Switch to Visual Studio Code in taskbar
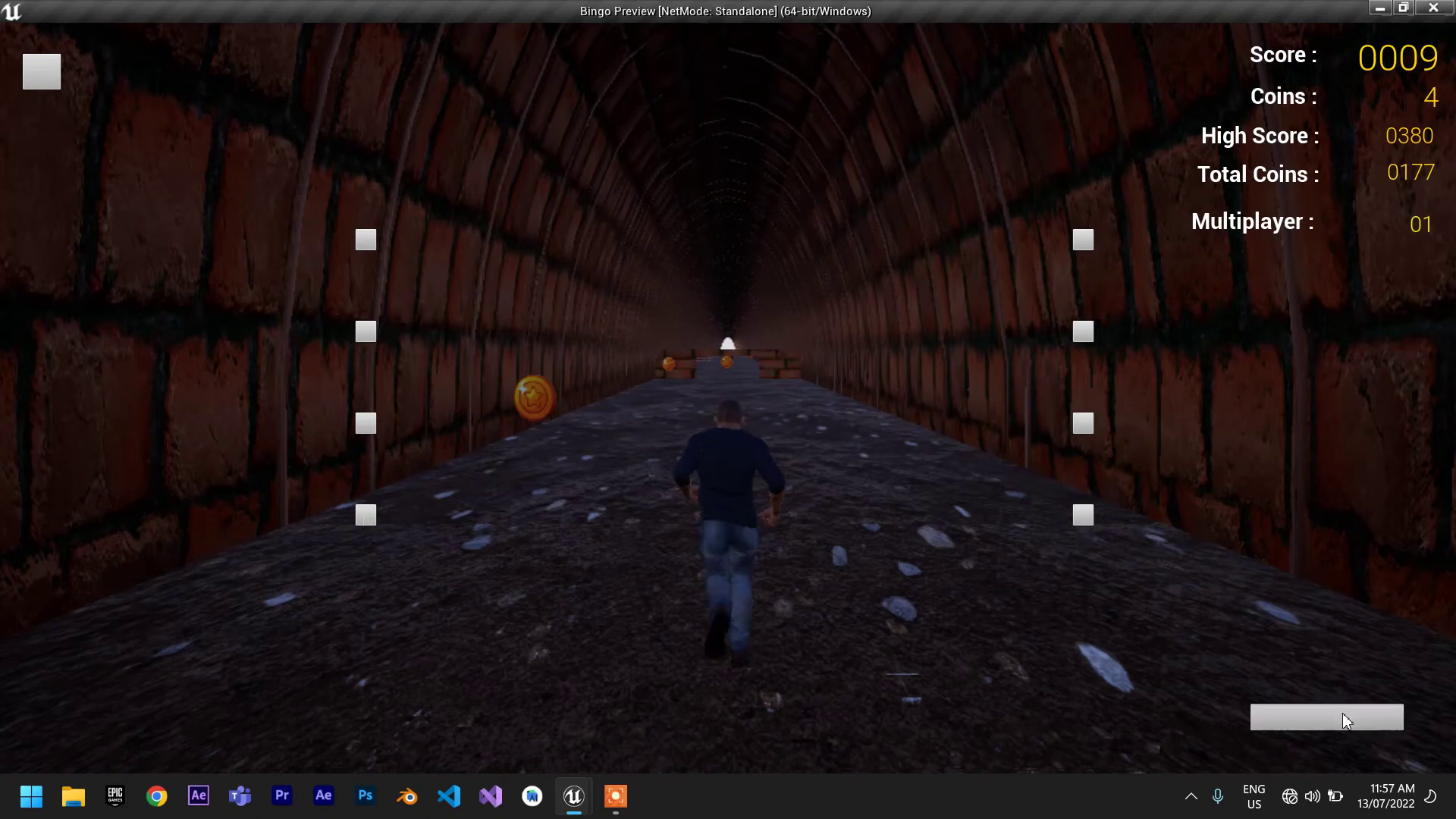The image size is (1456, 819). pos(449,795)
